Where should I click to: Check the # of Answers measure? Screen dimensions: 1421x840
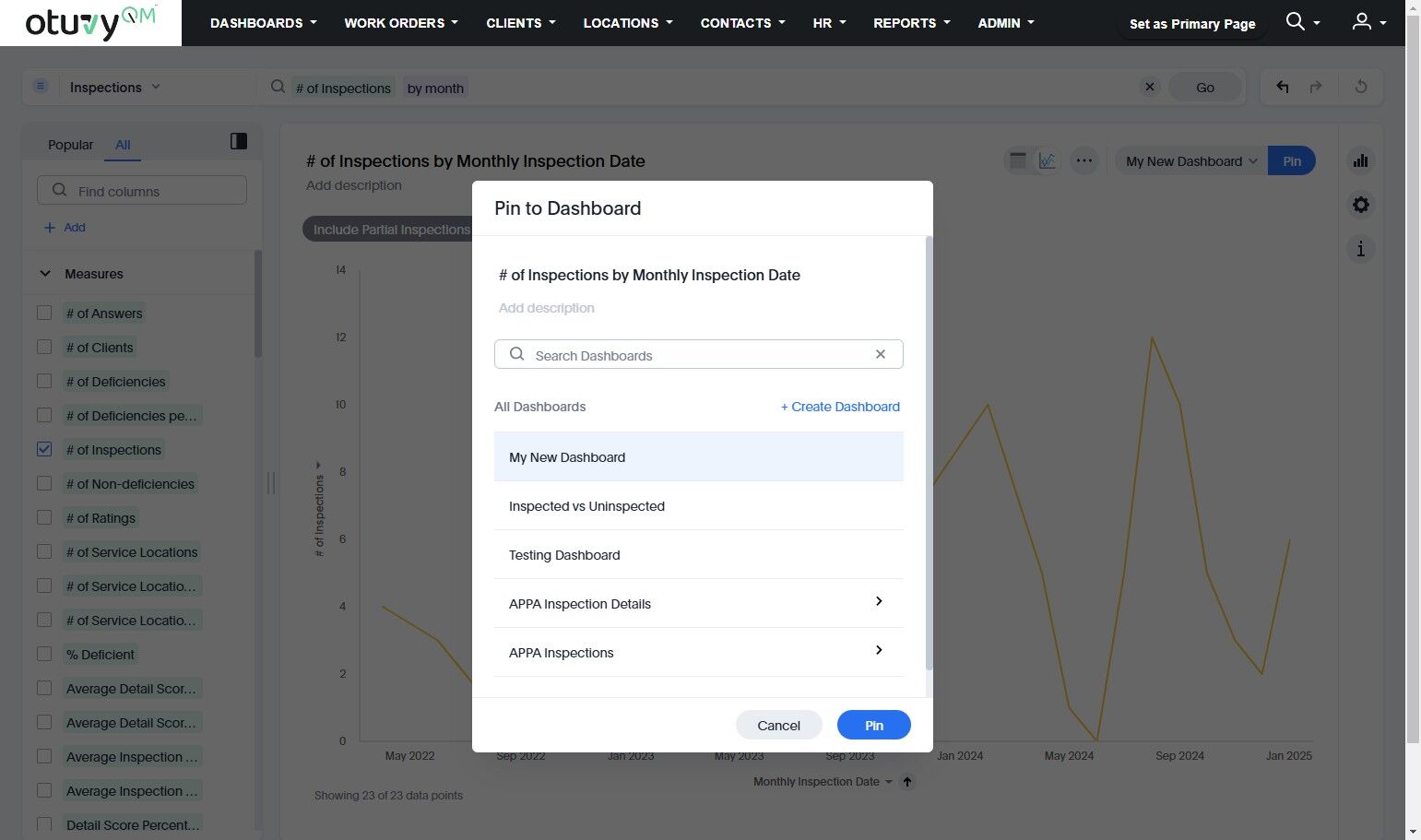[44, 313]
